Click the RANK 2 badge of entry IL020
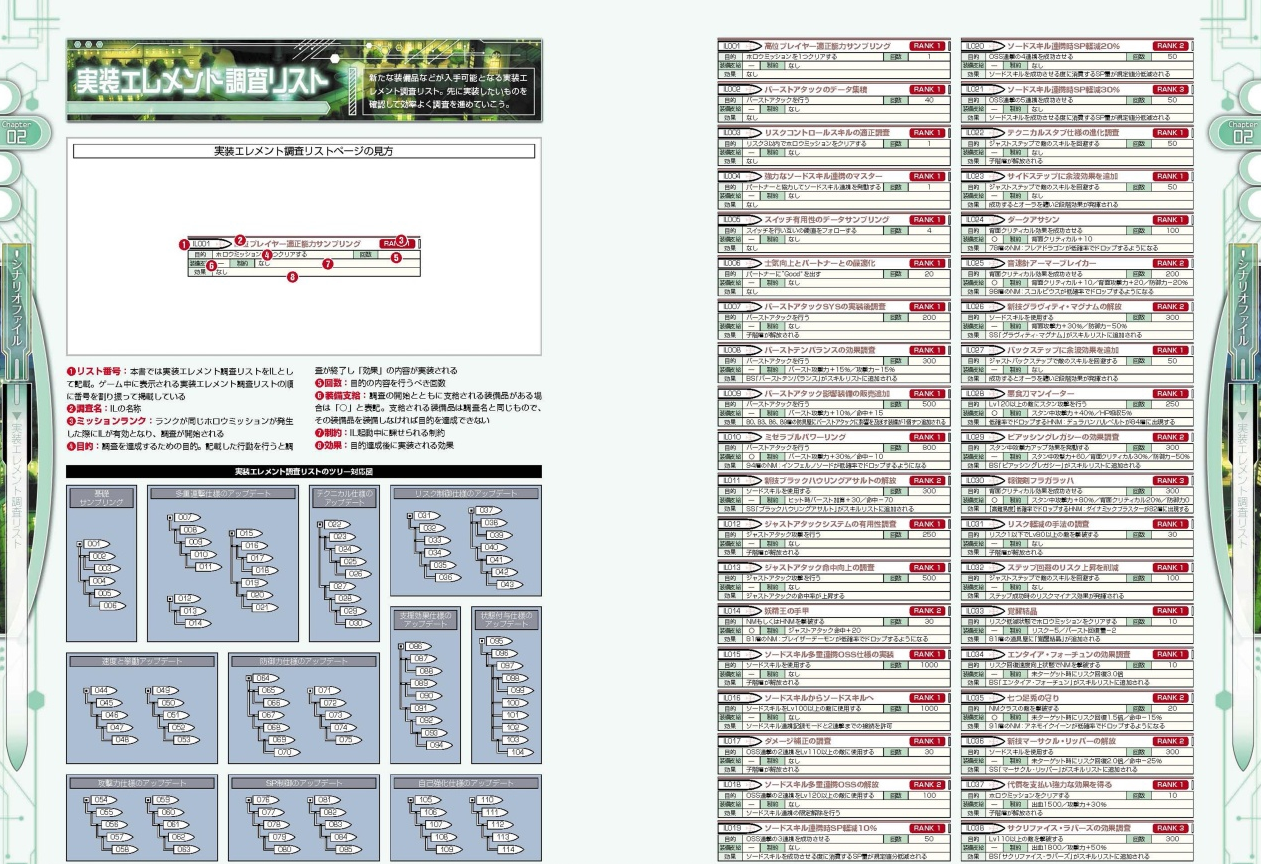The width and height of the screenshot is (1261, 864). tap(1171, 46)
